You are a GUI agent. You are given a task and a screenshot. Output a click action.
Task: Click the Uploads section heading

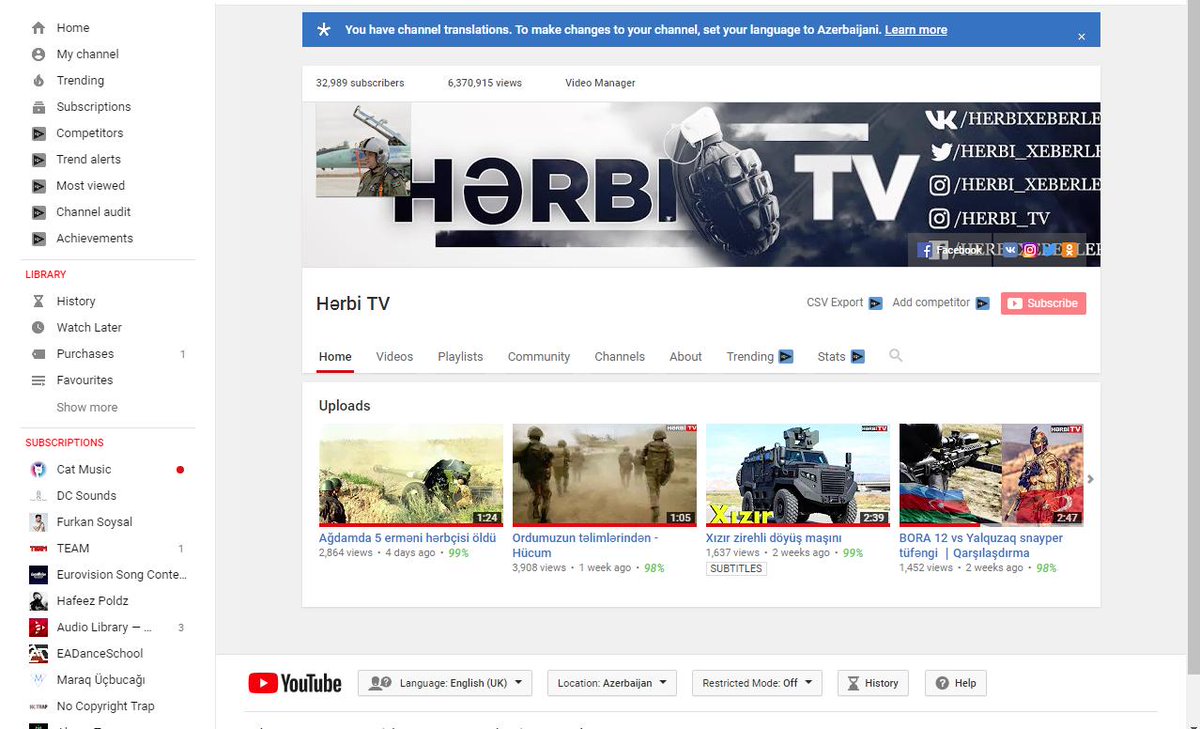click(344, 406)
